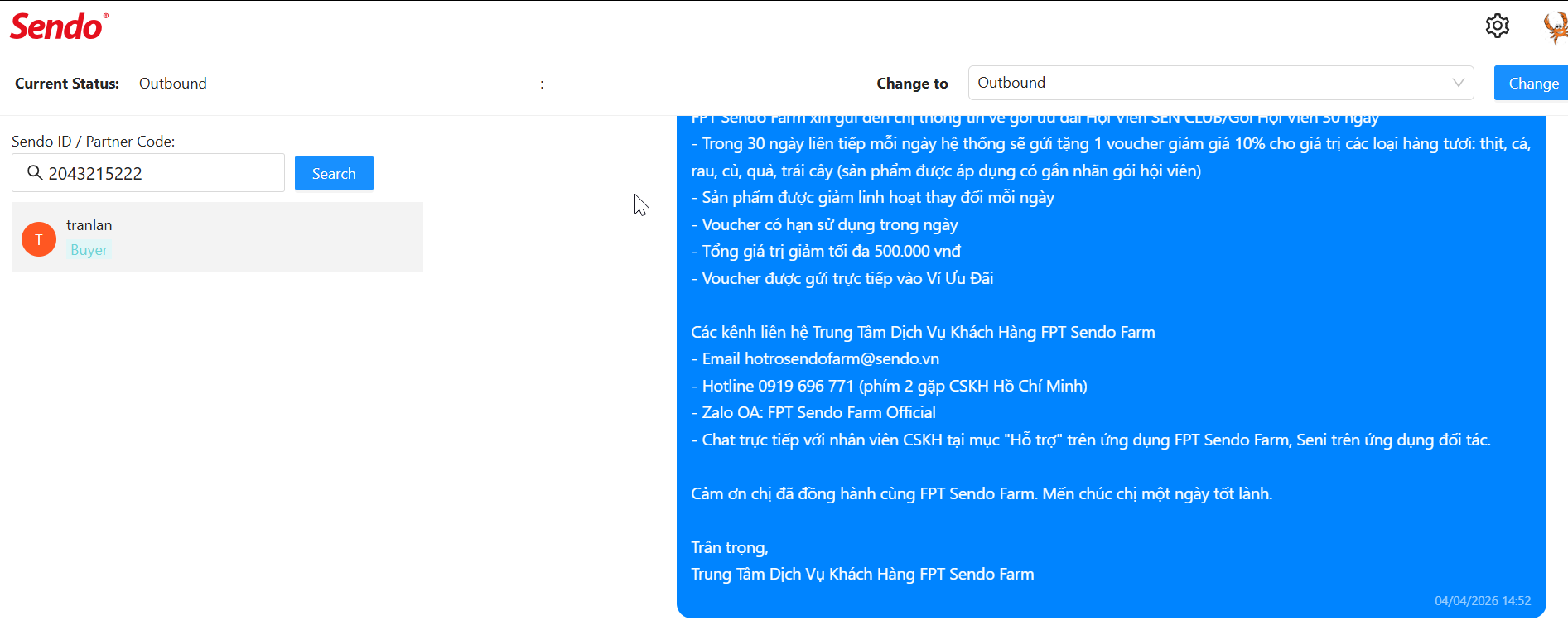Click the Buyer tag under tranlan
The width and height of the screenshot is (1568, 630).
pos(89,250)
